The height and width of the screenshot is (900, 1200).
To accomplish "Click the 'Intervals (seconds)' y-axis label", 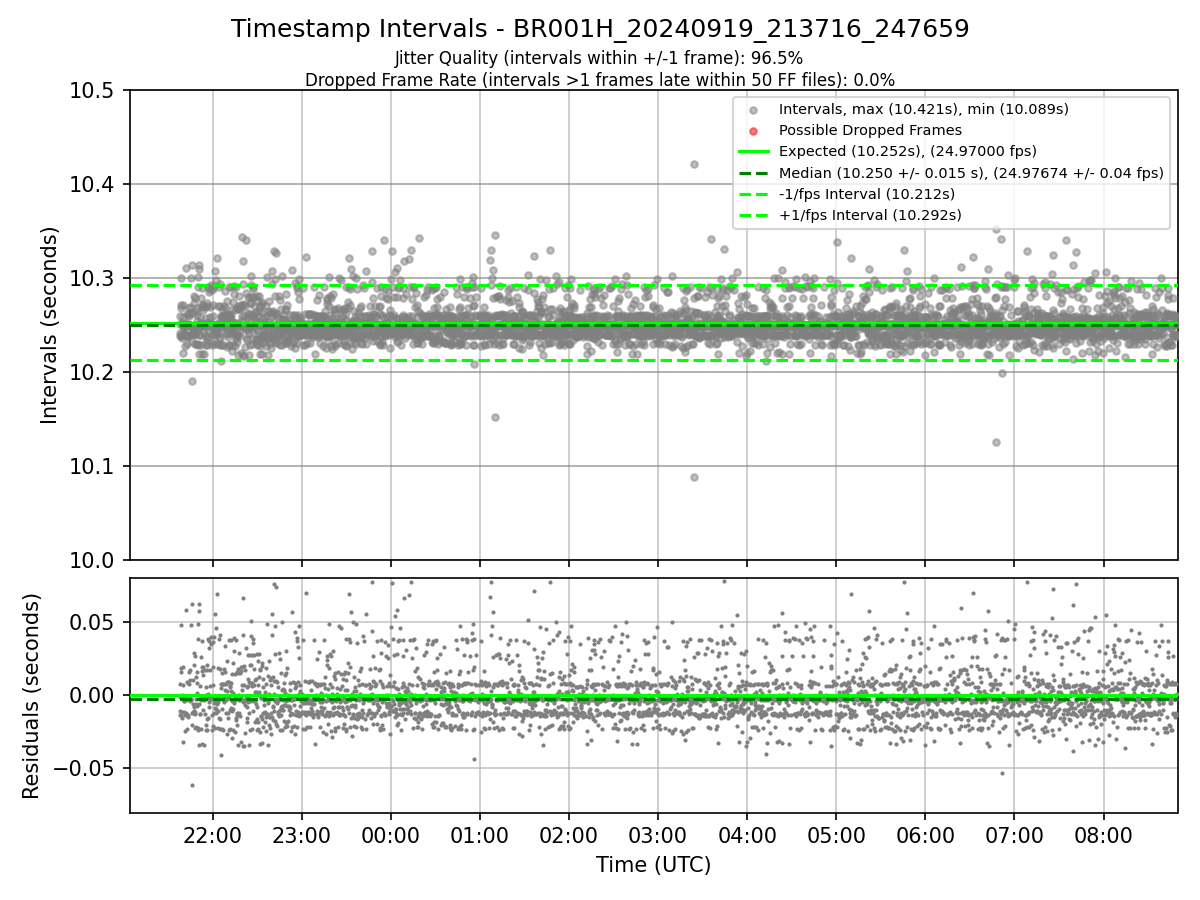I will [x=50, y=325].
